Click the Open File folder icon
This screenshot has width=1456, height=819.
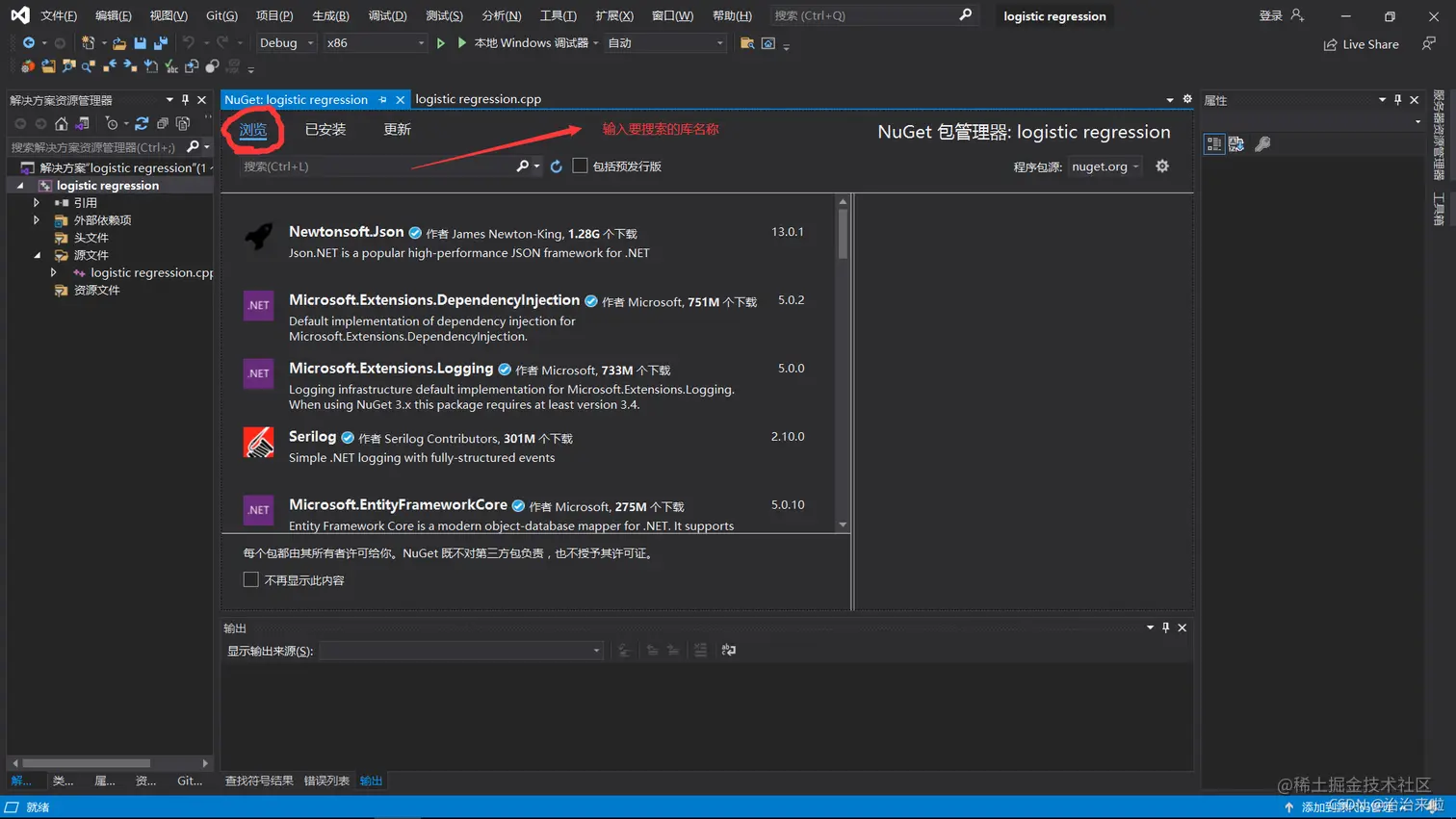[x=119, y=42]
